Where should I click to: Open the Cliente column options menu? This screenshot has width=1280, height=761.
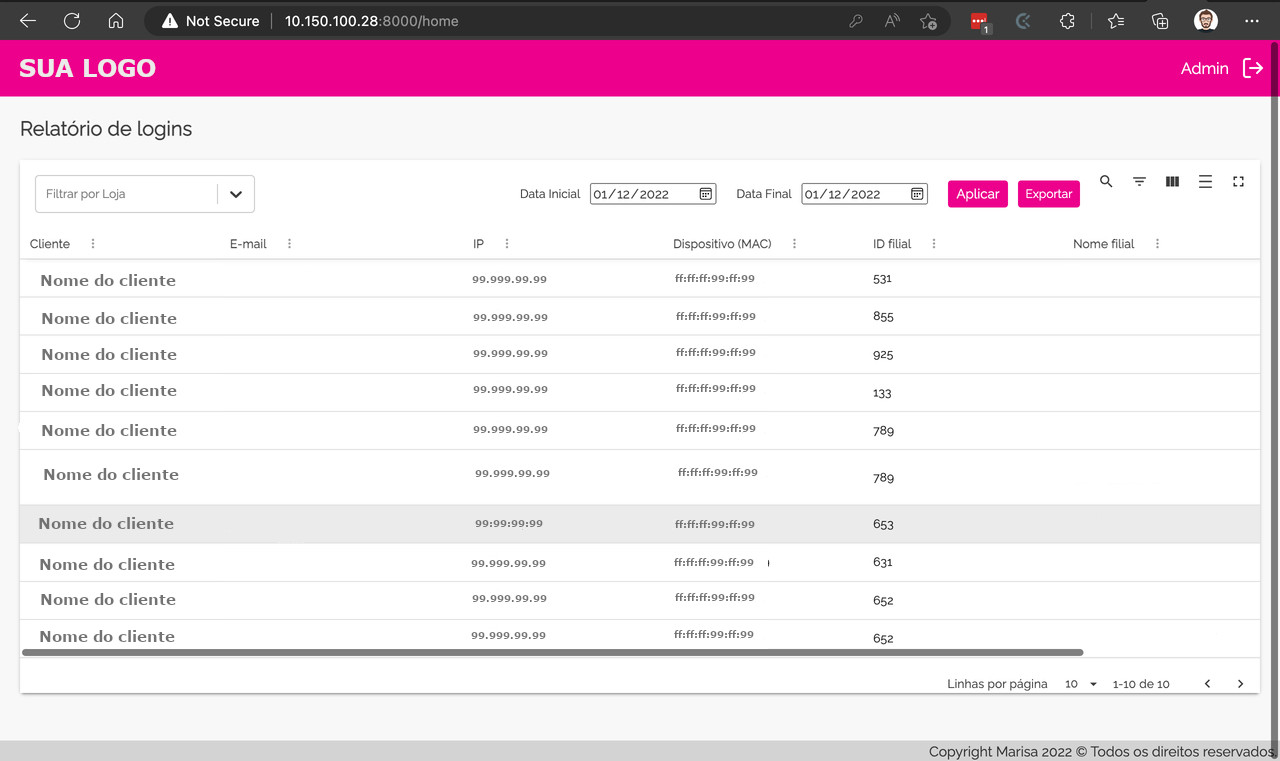click(x=91, y=243)
